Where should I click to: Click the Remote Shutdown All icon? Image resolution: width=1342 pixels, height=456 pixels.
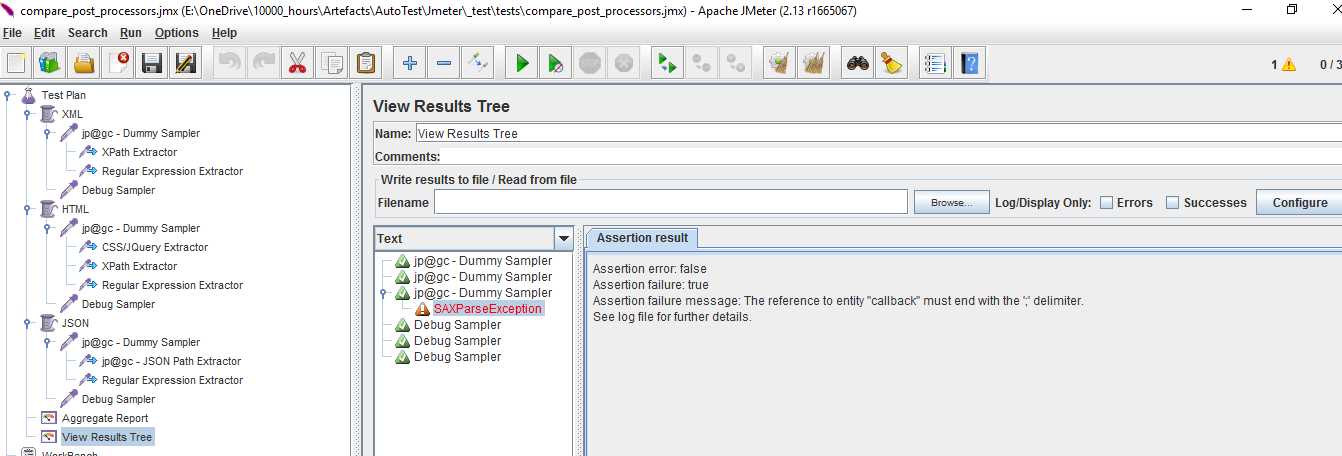click(x=737, y=63)
